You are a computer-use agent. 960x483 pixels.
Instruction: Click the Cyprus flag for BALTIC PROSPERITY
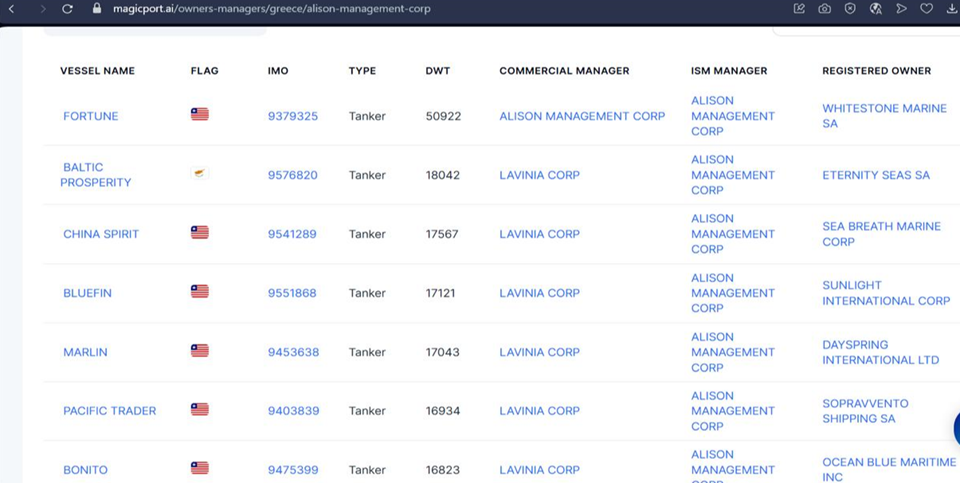click(x=200, y=173)
